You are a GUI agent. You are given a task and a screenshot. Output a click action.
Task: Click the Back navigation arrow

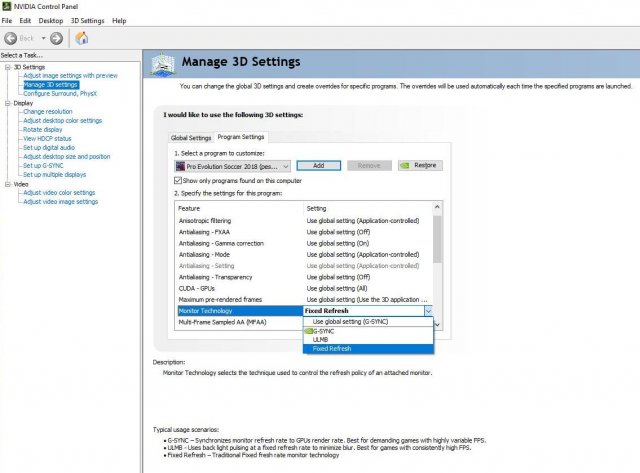pyautogui.click(x=11, y=38)
